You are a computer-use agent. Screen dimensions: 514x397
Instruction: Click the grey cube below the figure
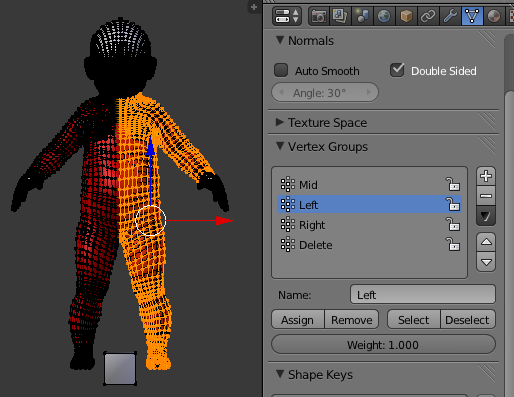click(x=120, y=368)
